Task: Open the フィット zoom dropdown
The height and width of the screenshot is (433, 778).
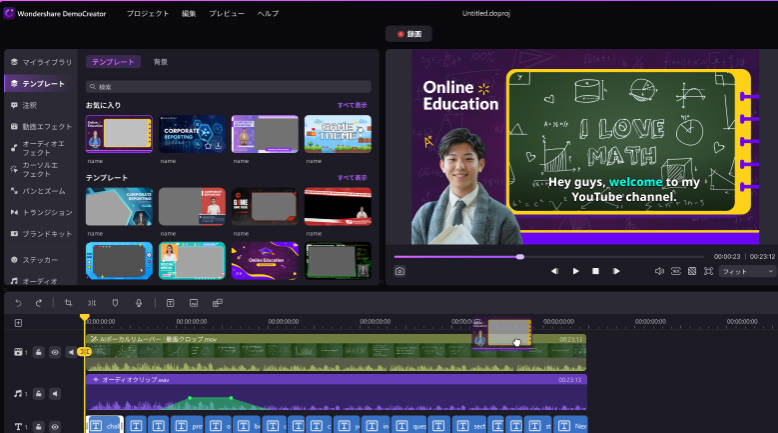Action: click(x=746, y=271)
